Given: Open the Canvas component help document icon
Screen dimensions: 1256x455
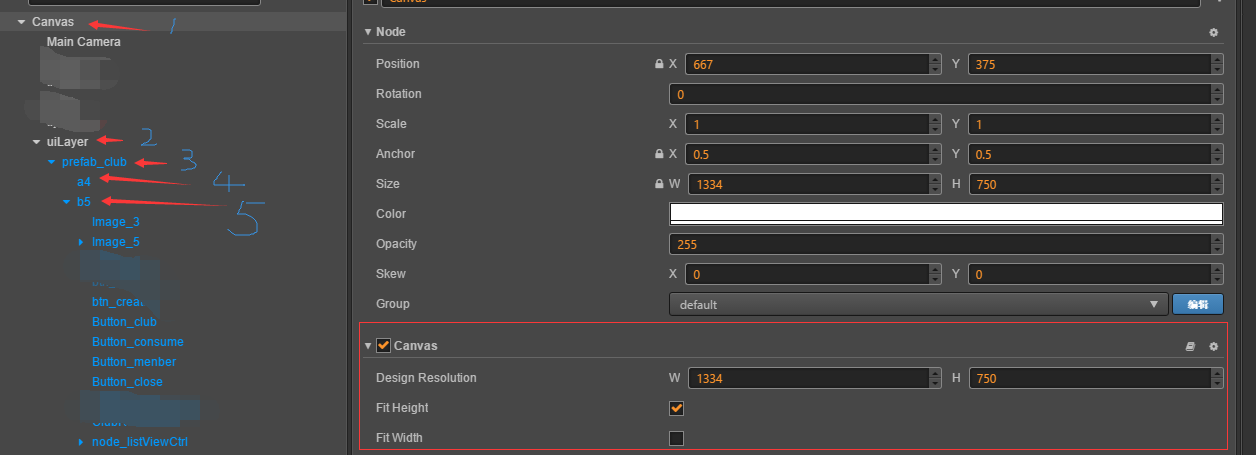Looking at the screenshot, I should 1190,346.
